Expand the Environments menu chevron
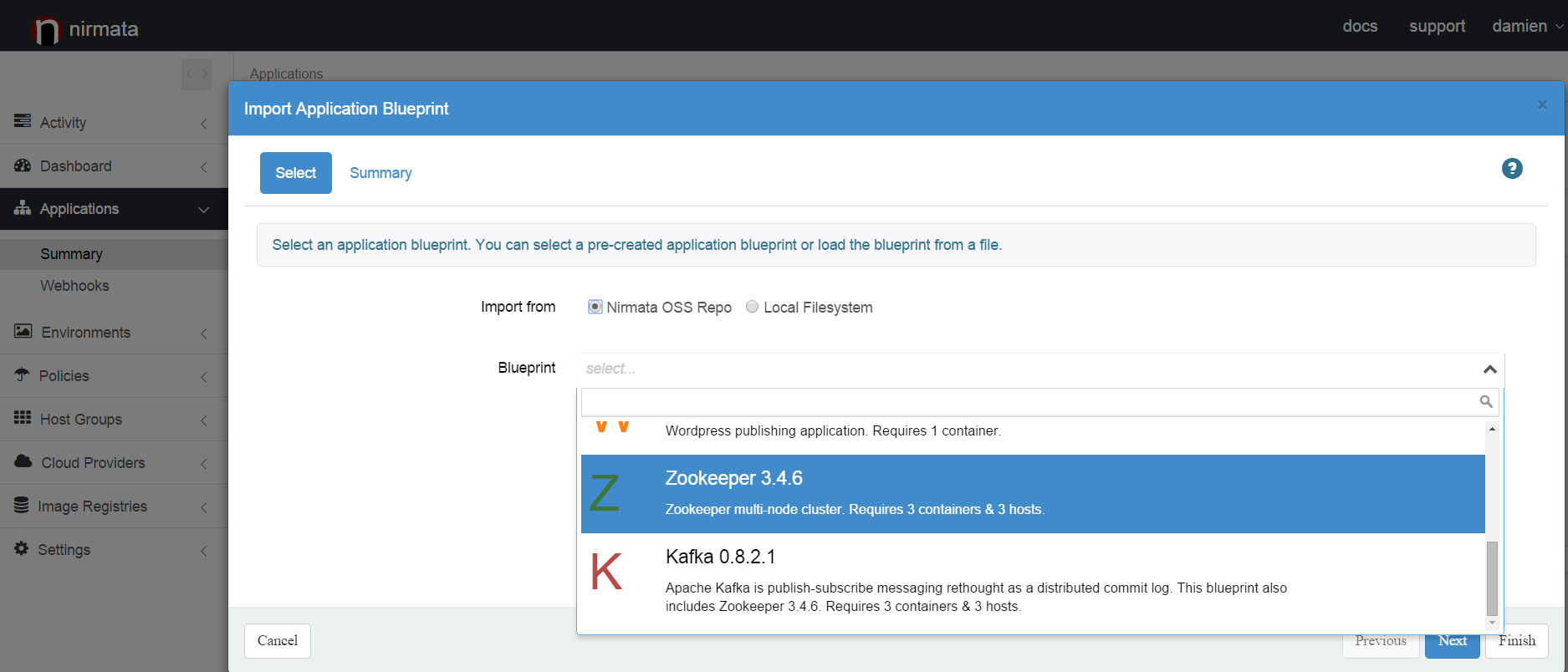The height and width of the screenshot is (672, 1568). pyautogui.click(x=204, y=333)
